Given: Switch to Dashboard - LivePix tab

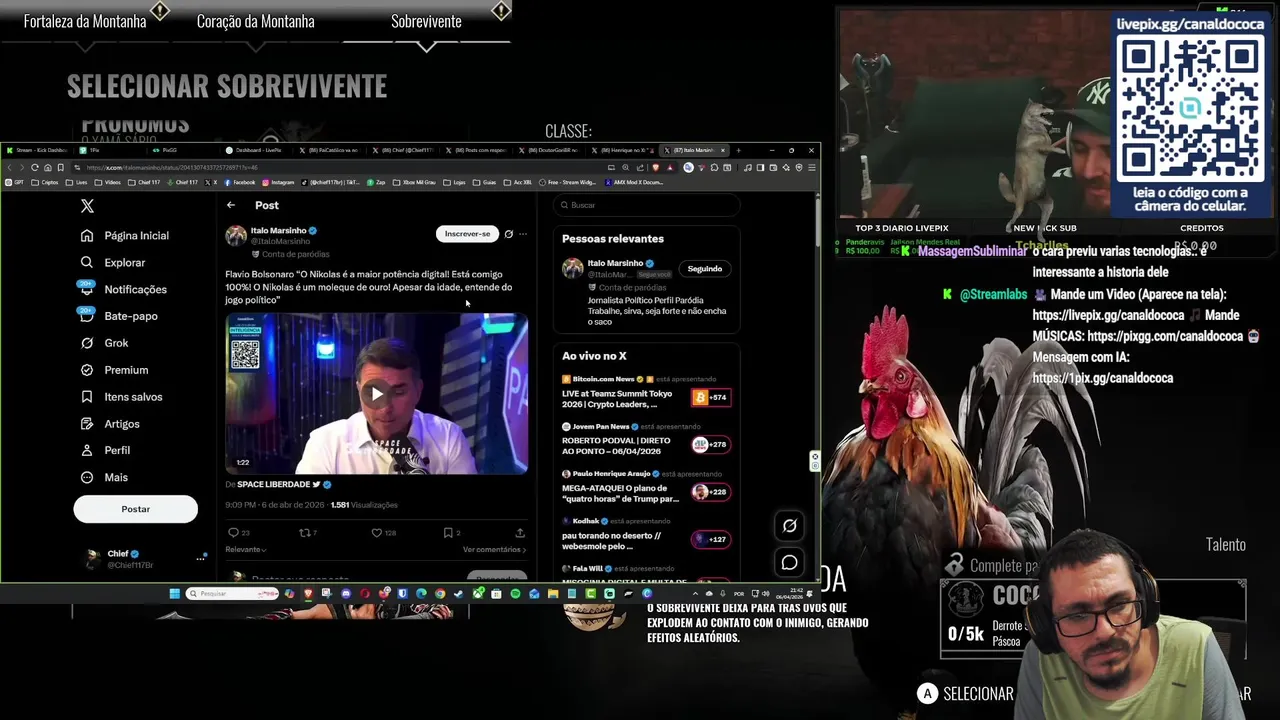Looking at the screenshot, I should pos(259,150).
